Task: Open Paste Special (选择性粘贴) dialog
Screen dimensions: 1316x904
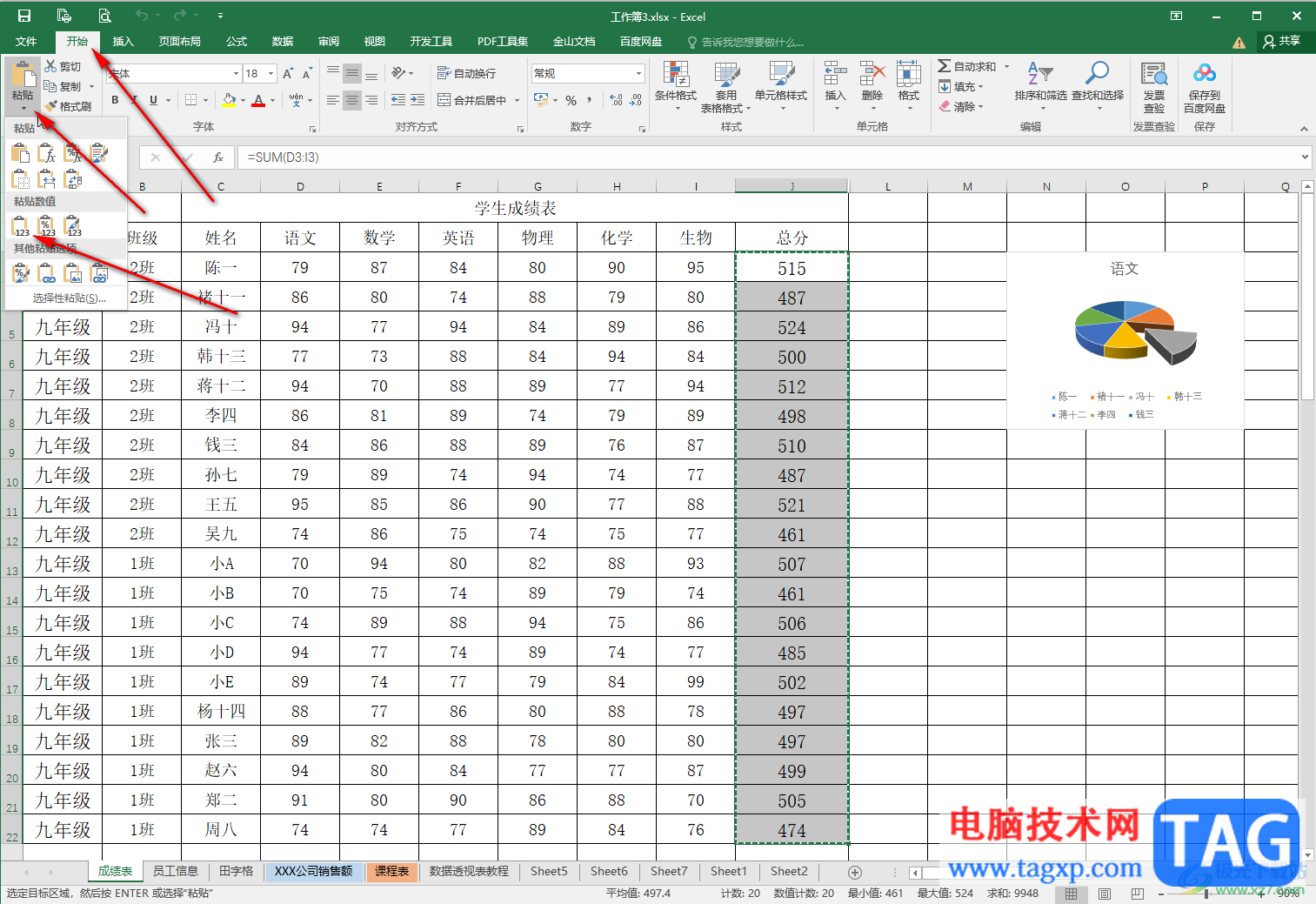Action: pyautogui.click(x=70, y=298)
